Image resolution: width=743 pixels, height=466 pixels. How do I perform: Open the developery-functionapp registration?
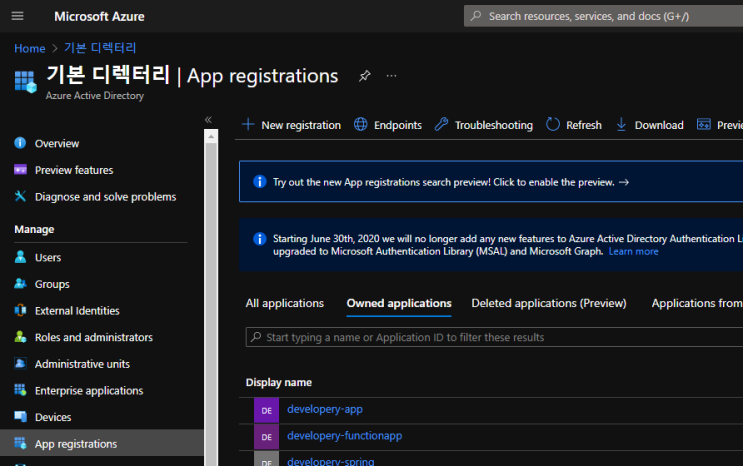(344, 436)
